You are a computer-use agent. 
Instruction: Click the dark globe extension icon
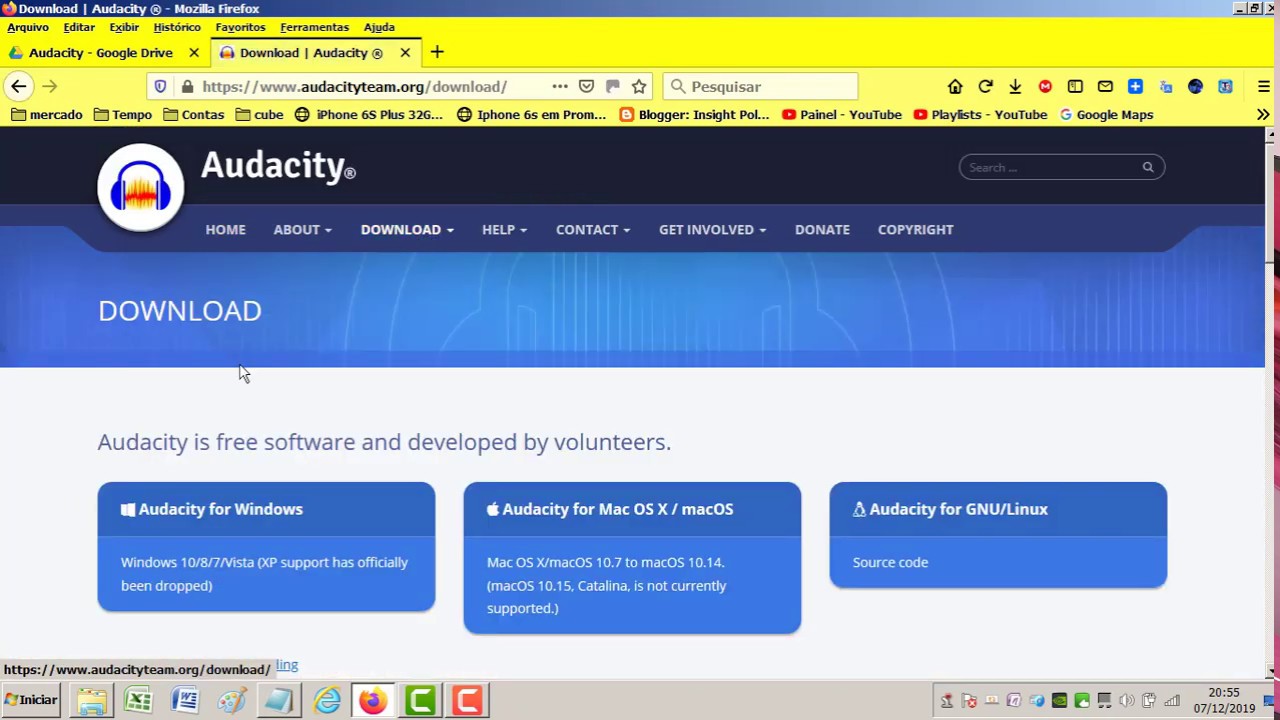1195,87
